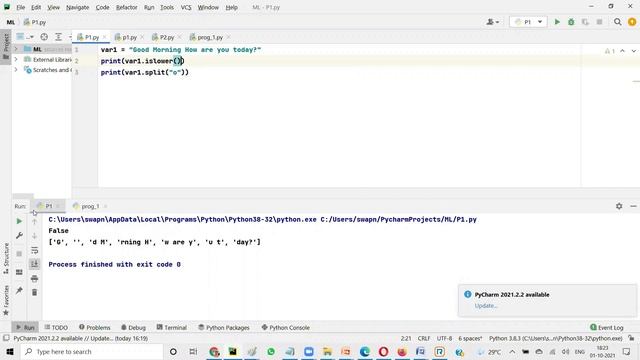Click the Python 3.8.3 interpreter status widget
Image resolution: width=640 pixels, height=360 pixels.
(556, 338)
